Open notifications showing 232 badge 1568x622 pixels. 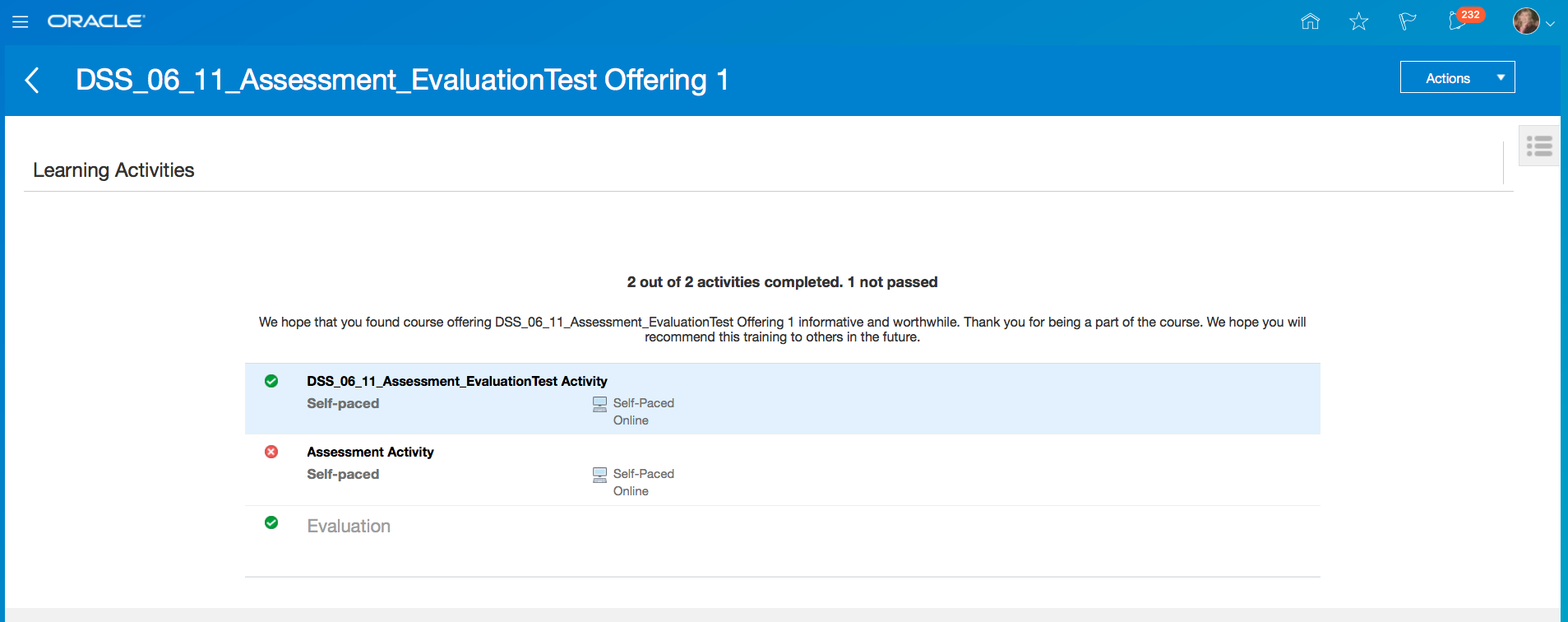(1458, 21)
